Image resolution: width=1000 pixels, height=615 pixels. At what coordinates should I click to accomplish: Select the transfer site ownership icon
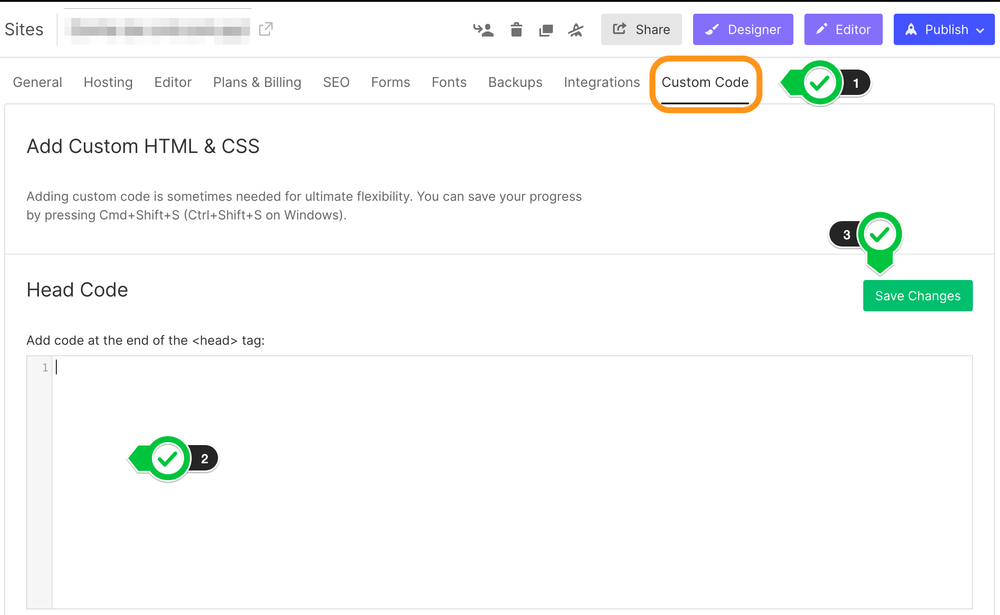pyautogui.click(x=484, y=30)
